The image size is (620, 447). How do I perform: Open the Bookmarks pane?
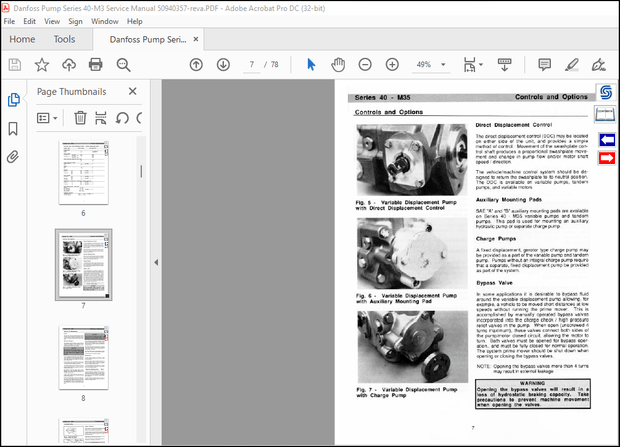coord(13,129)
